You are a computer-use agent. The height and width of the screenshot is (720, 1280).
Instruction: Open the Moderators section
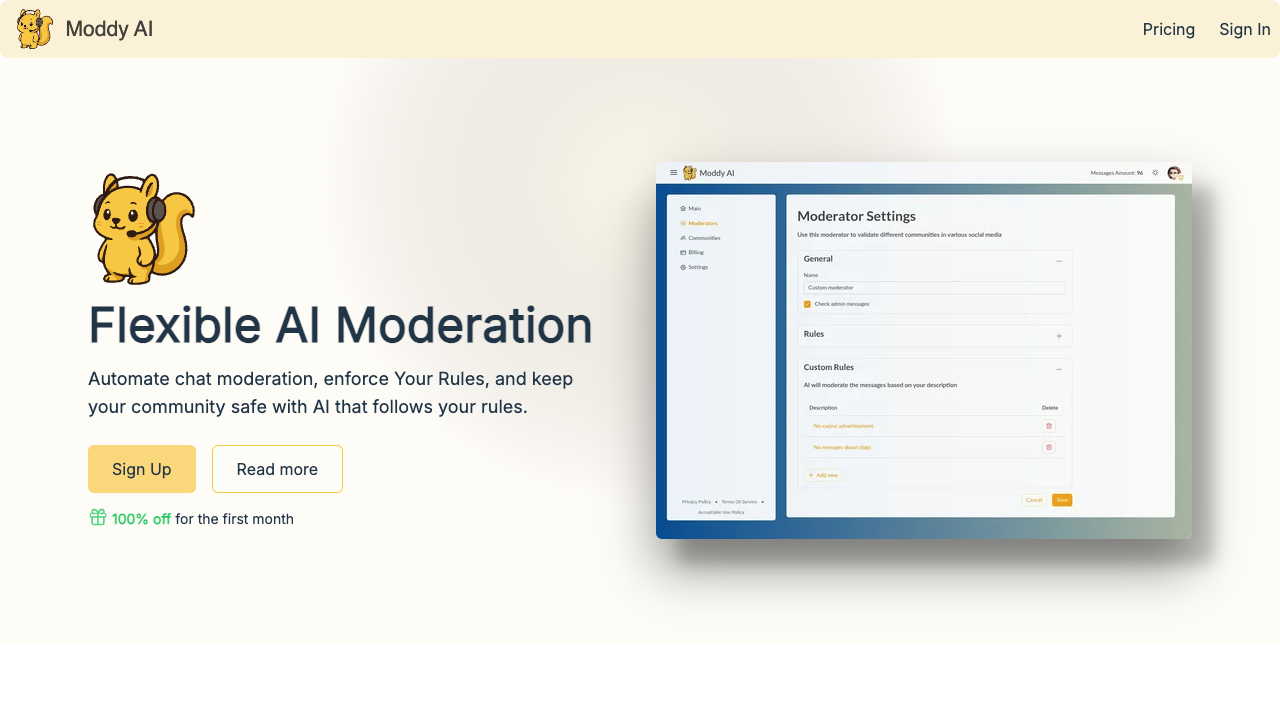point(702,223)
